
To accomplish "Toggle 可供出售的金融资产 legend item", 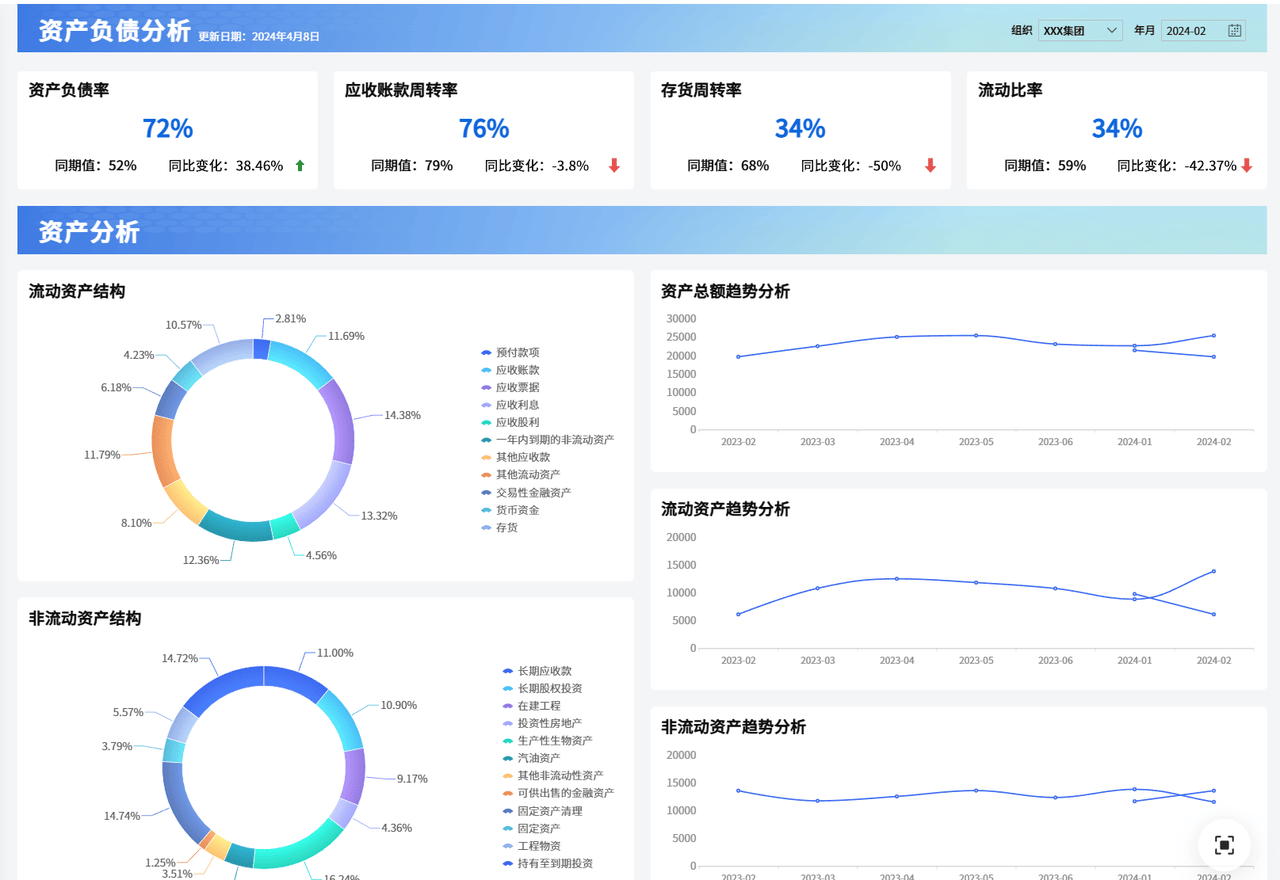I will (558, 793).
